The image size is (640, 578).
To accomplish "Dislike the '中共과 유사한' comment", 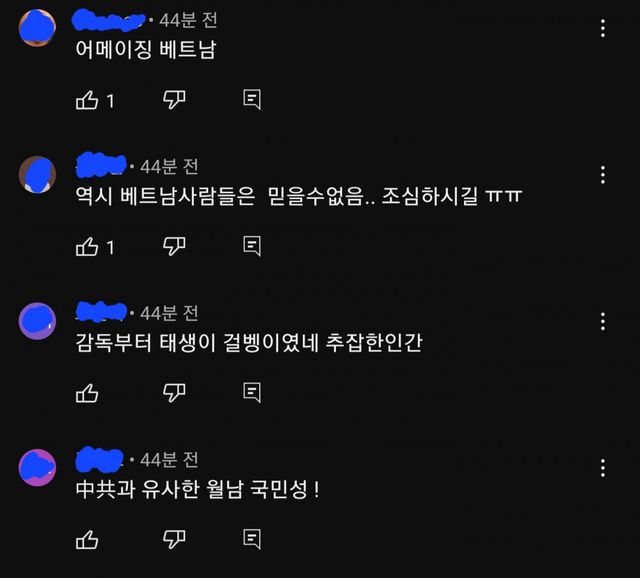I will pyautogui.click(x=174, y=539).
